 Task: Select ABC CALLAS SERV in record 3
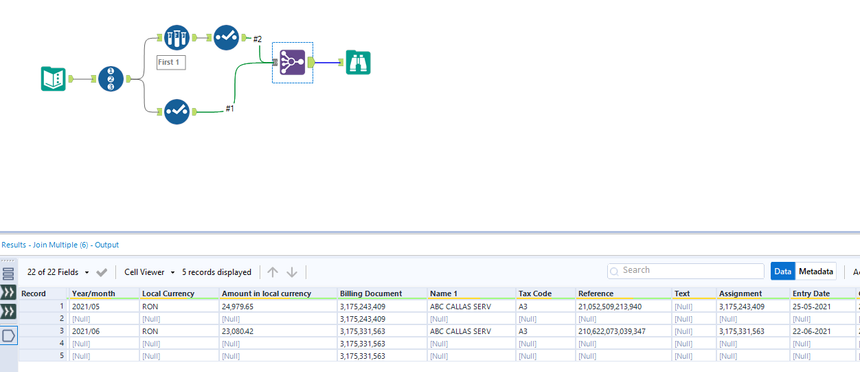coord(472,331)
